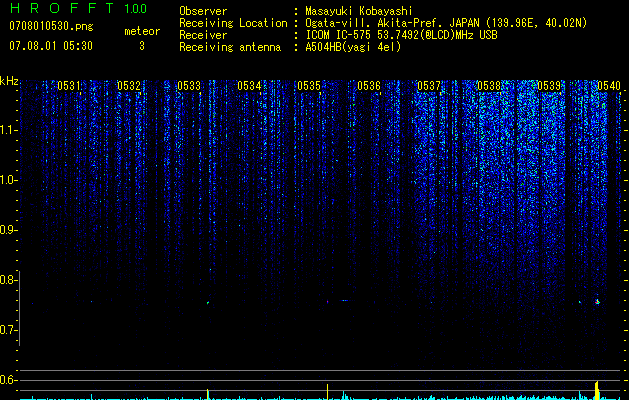Click the yellow intensity spike at 0533

207,394
